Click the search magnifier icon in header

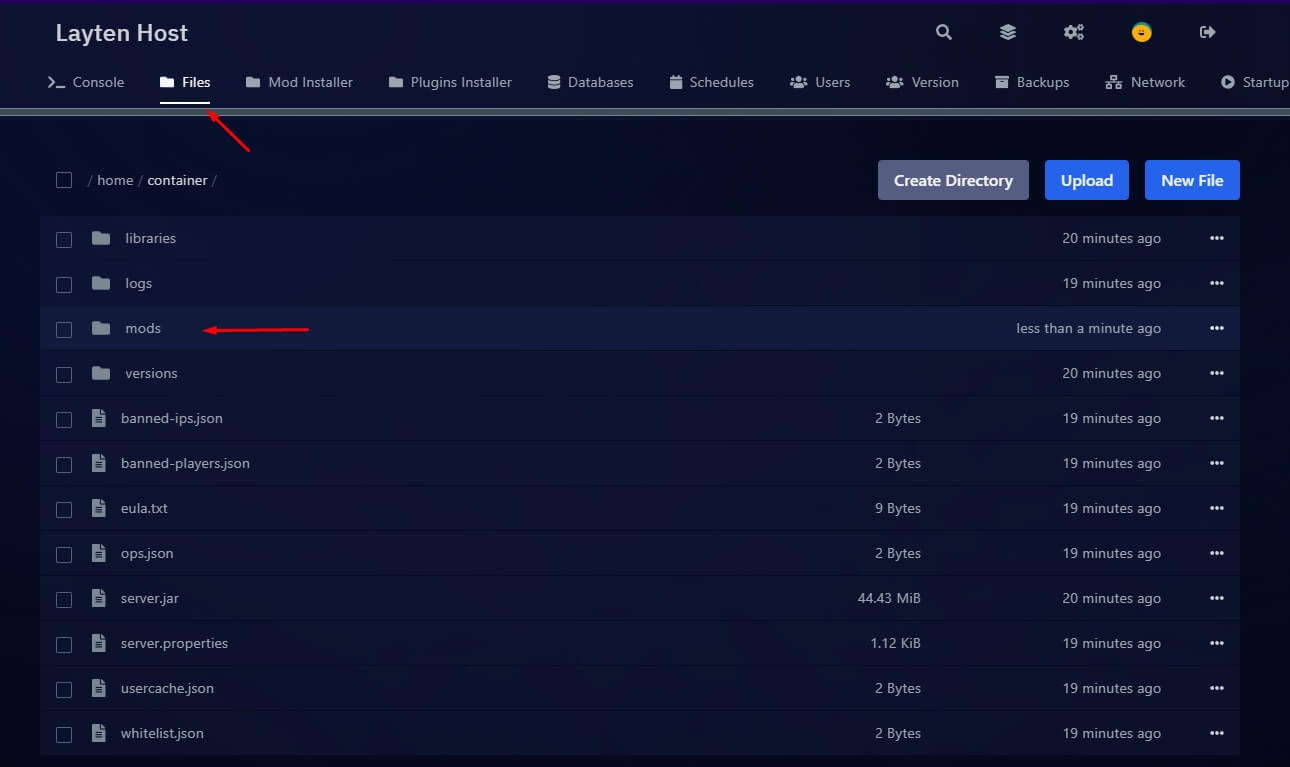point(943,32)
